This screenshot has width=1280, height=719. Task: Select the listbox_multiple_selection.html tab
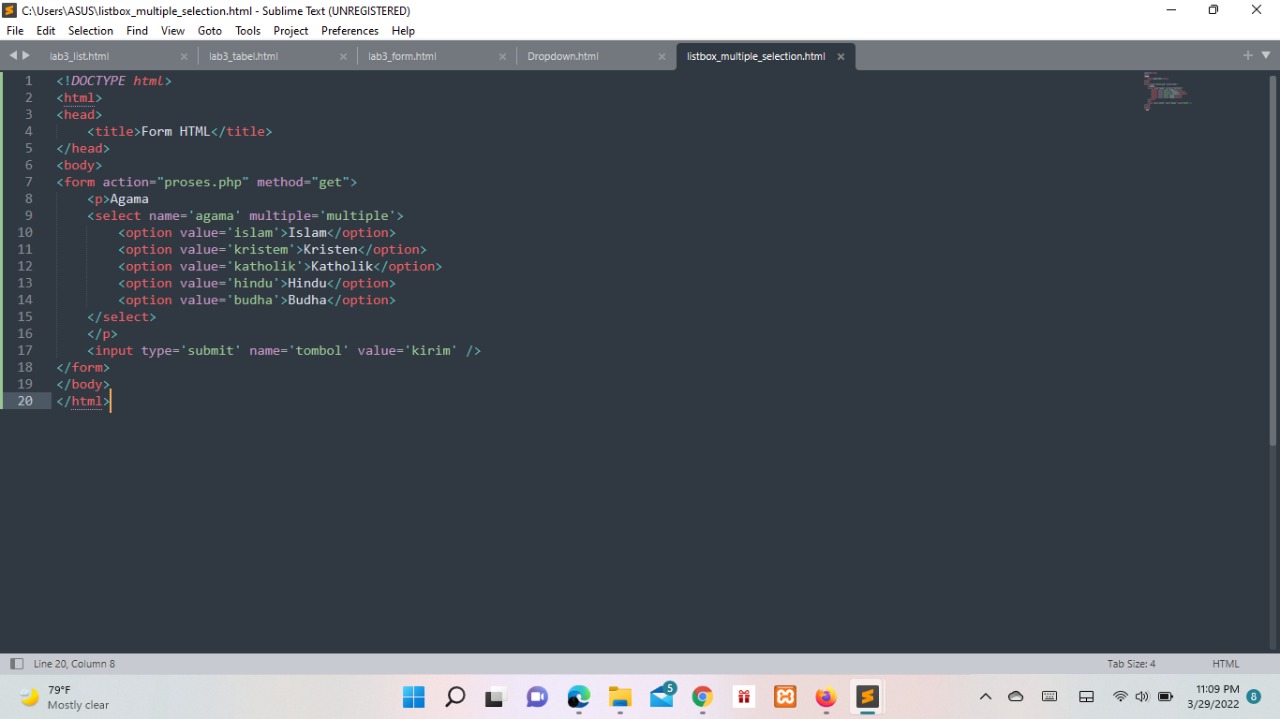(x=756, y=56)
